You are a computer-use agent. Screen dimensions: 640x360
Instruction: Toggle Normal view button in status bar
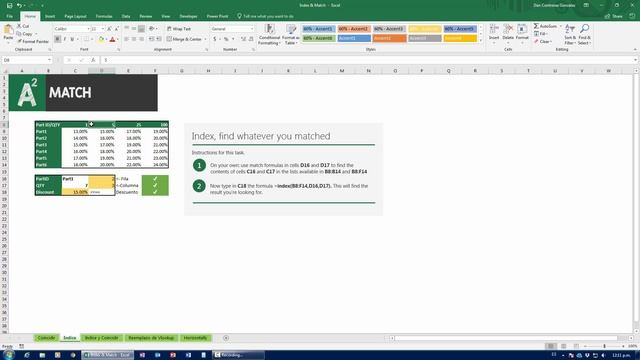550,346
